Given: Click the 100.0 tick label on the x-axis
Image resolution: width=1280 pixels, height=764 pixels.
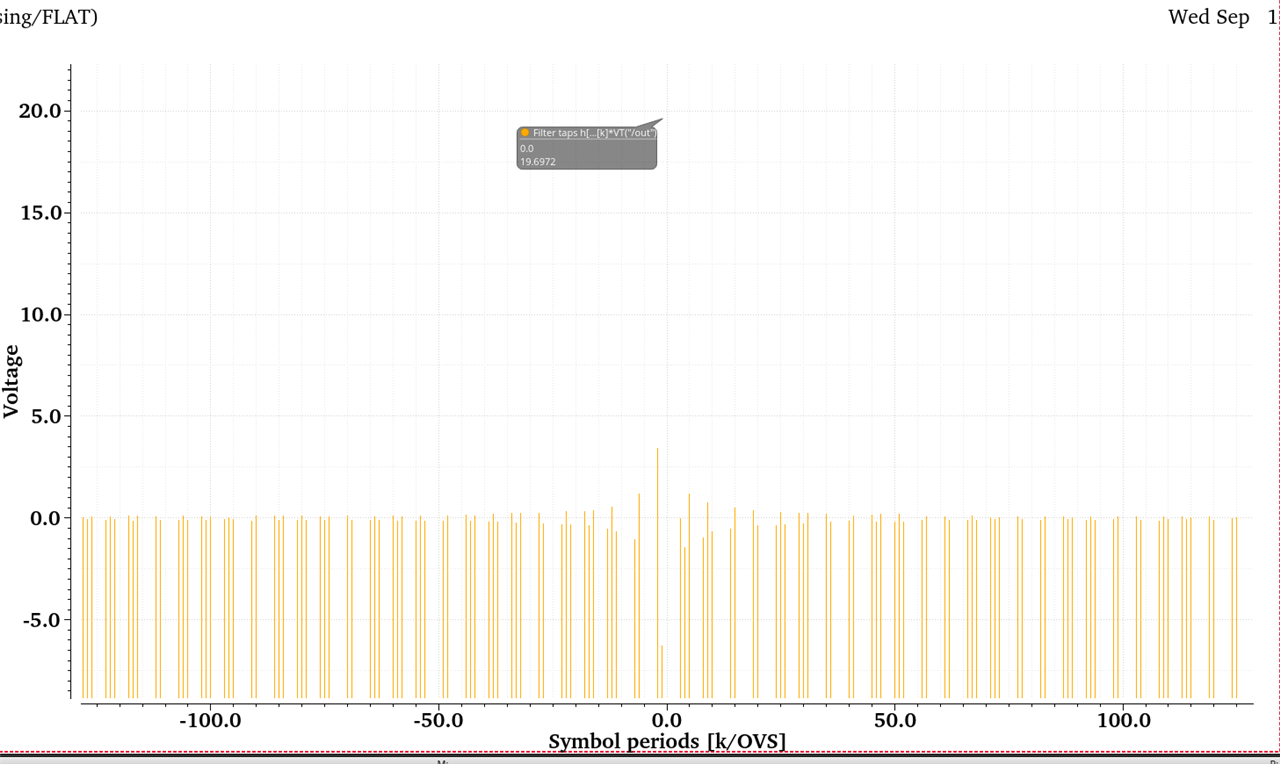Looking at the screenshot, I should 1123,720.
